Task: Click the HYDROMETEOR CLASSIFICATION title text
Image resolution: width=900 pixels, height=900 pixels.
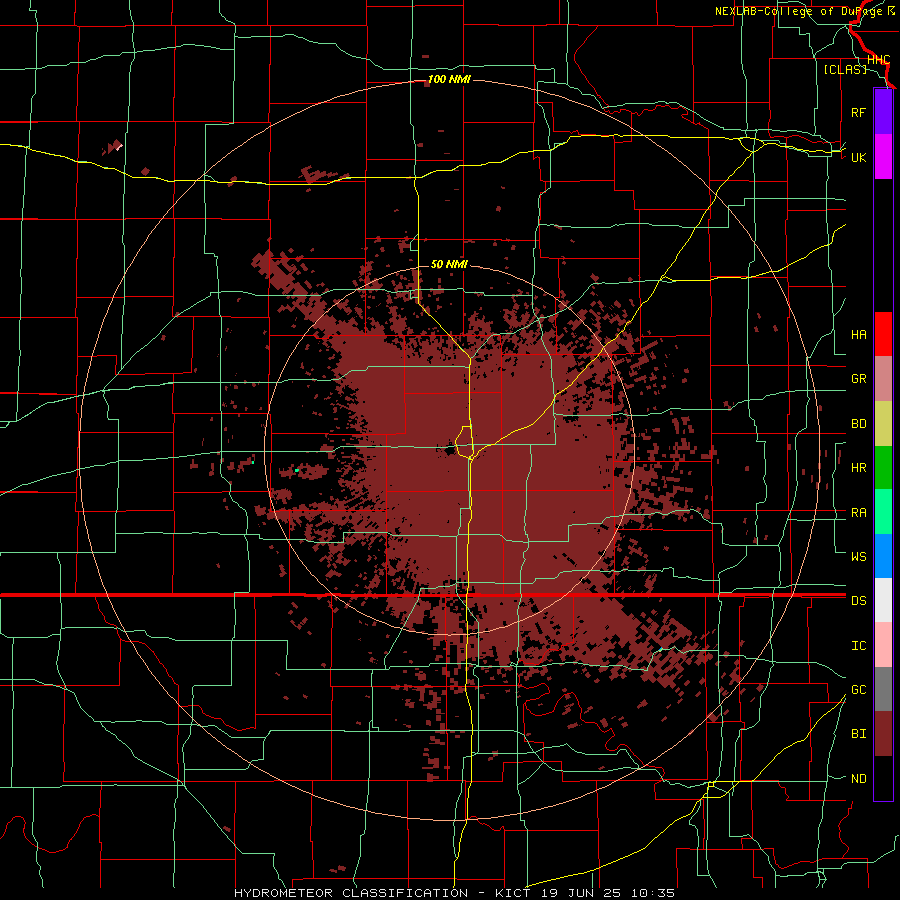Action: pos(351,893)
